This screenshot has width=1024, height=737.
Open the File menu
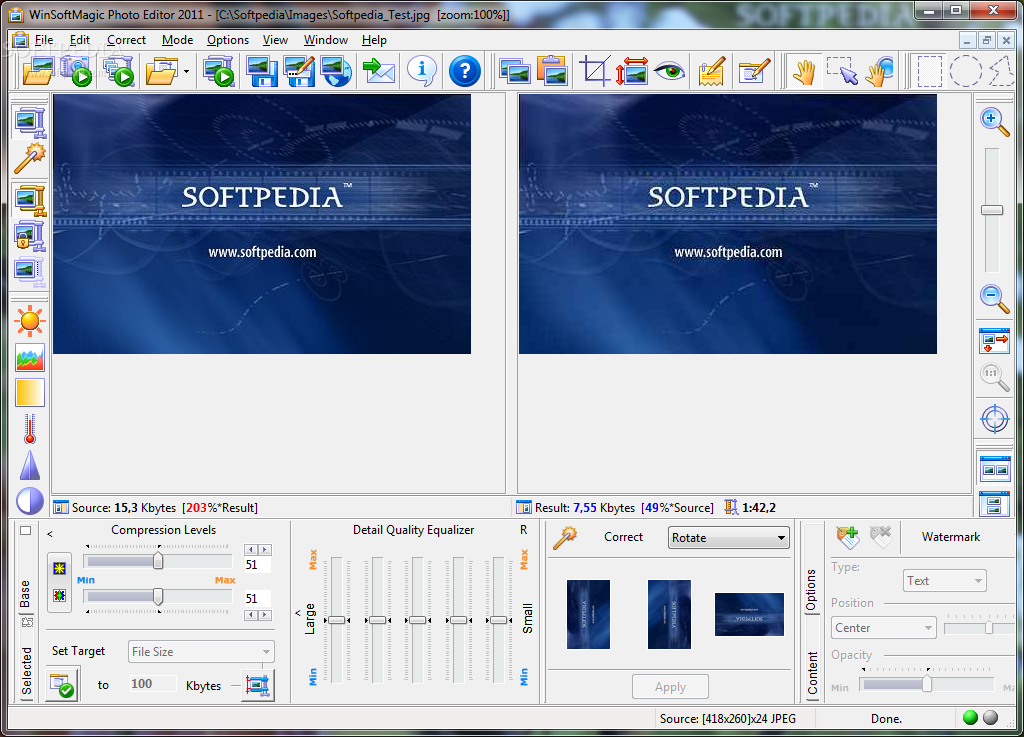tap(44, 40)
